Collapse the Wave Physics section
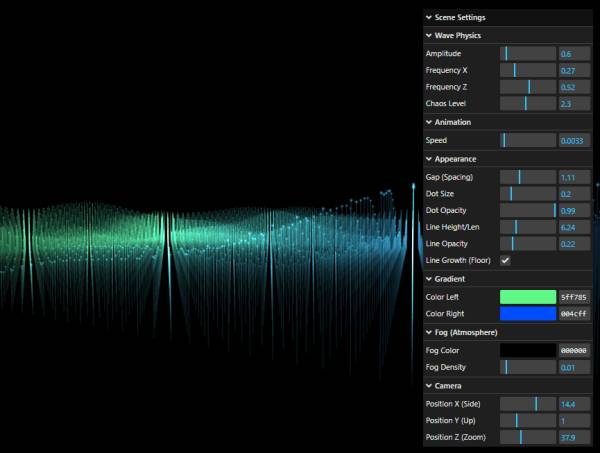The image size is (600, 453). point(457,36)
